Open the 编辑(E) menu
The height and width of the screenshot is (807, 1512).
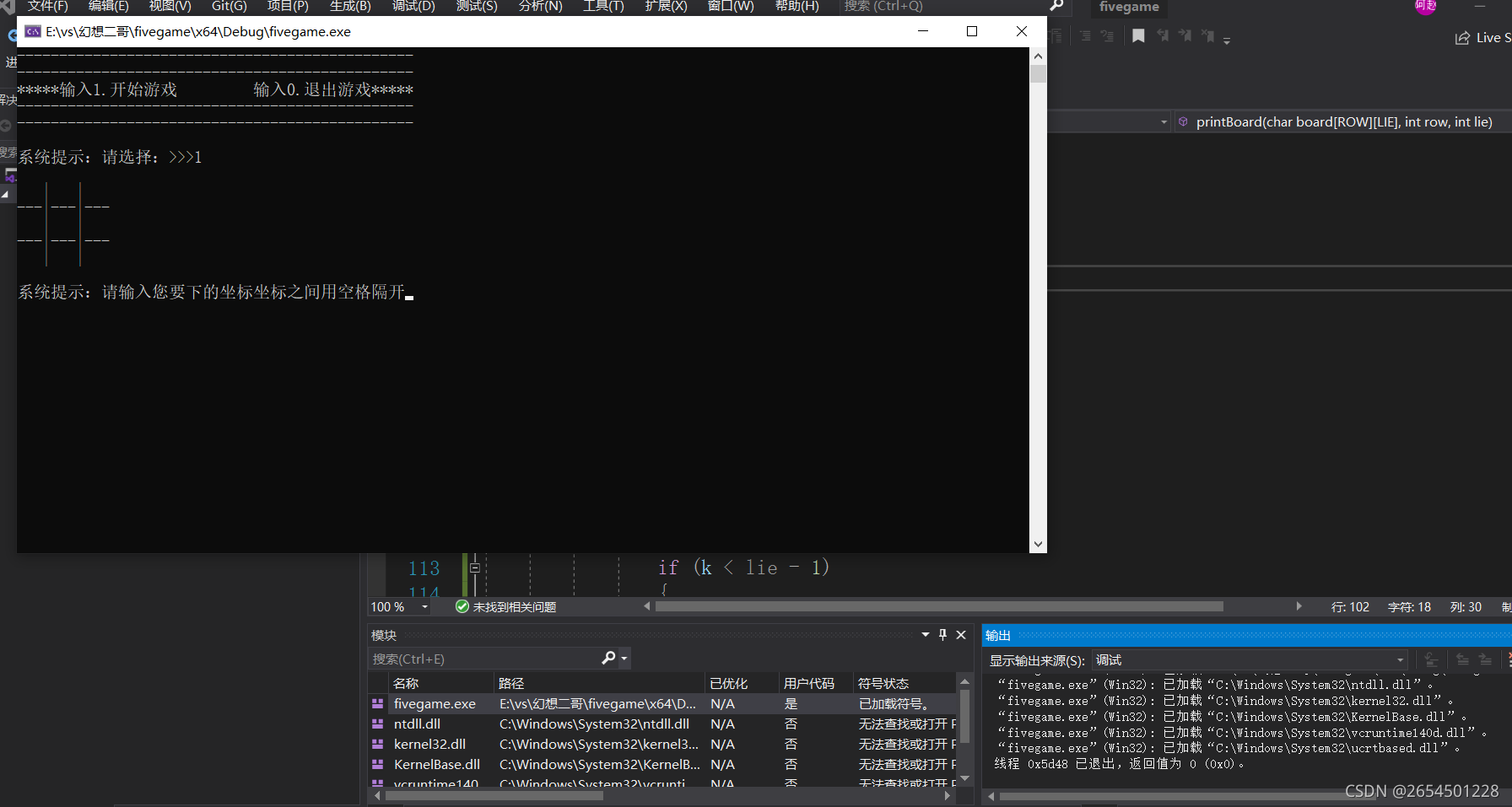pos(109,6)
